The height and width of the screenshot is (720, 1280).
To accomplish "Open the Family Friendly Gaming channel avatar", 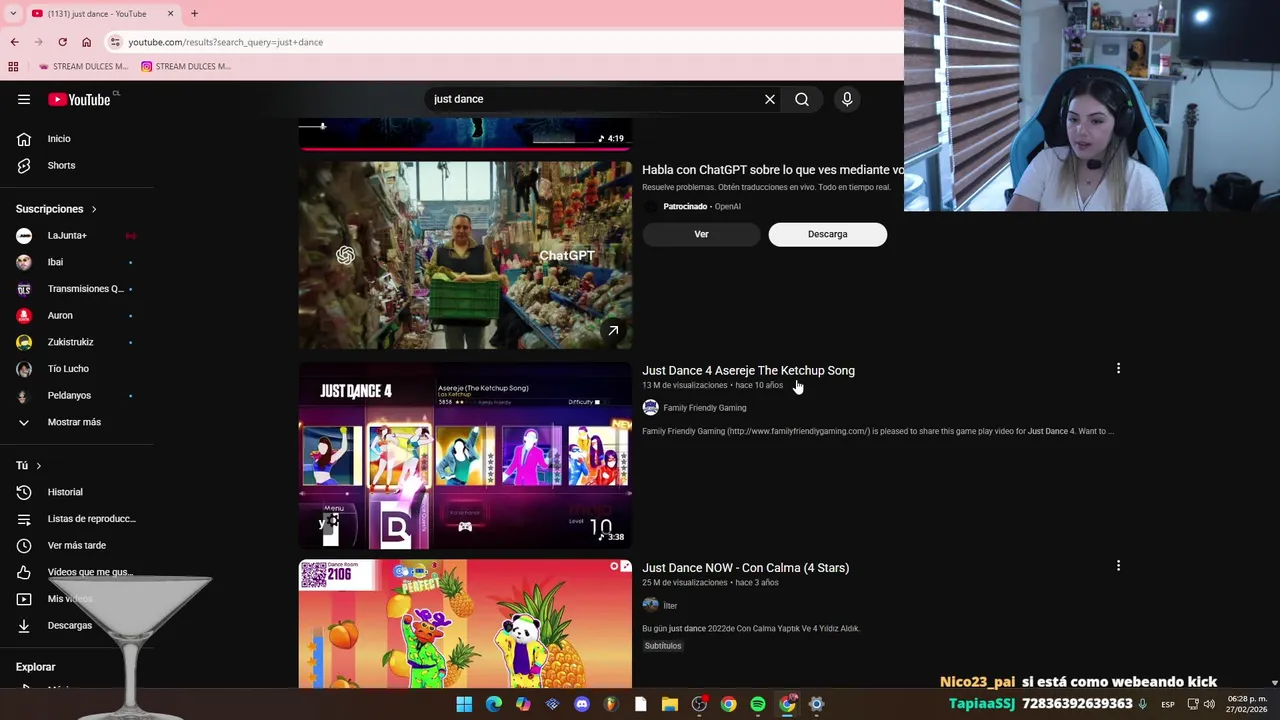I will [650, 407].
